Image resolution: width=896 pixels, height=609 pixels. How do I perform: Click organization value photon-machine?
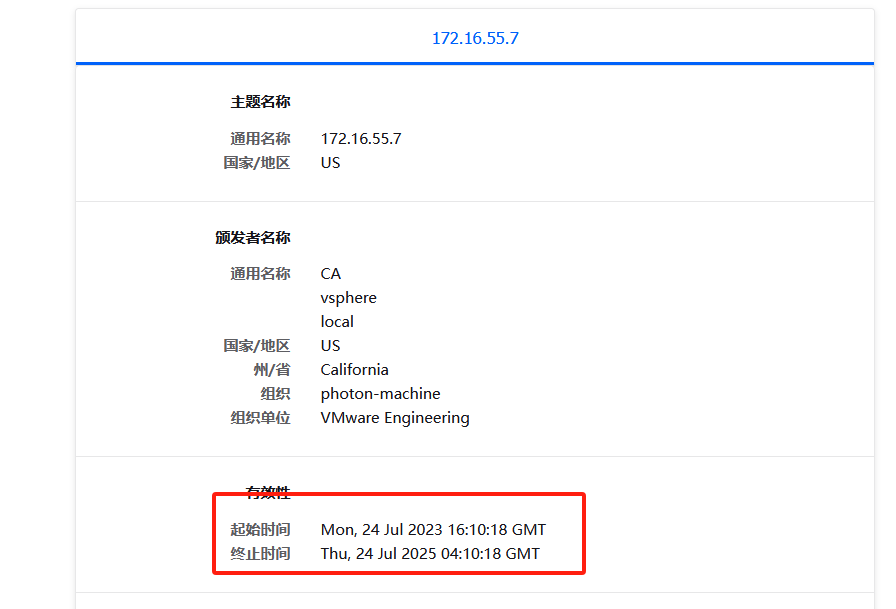pos(381,394)
